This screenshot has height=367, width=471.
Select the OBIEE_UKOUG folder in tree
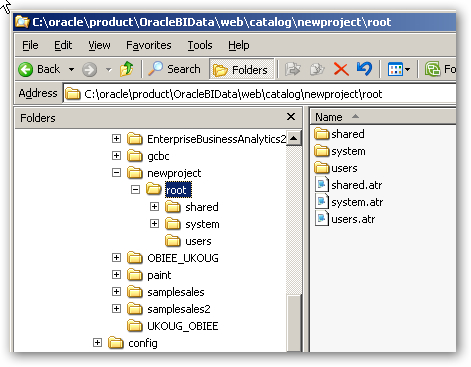pyautogui.click(x=173, y=258)
